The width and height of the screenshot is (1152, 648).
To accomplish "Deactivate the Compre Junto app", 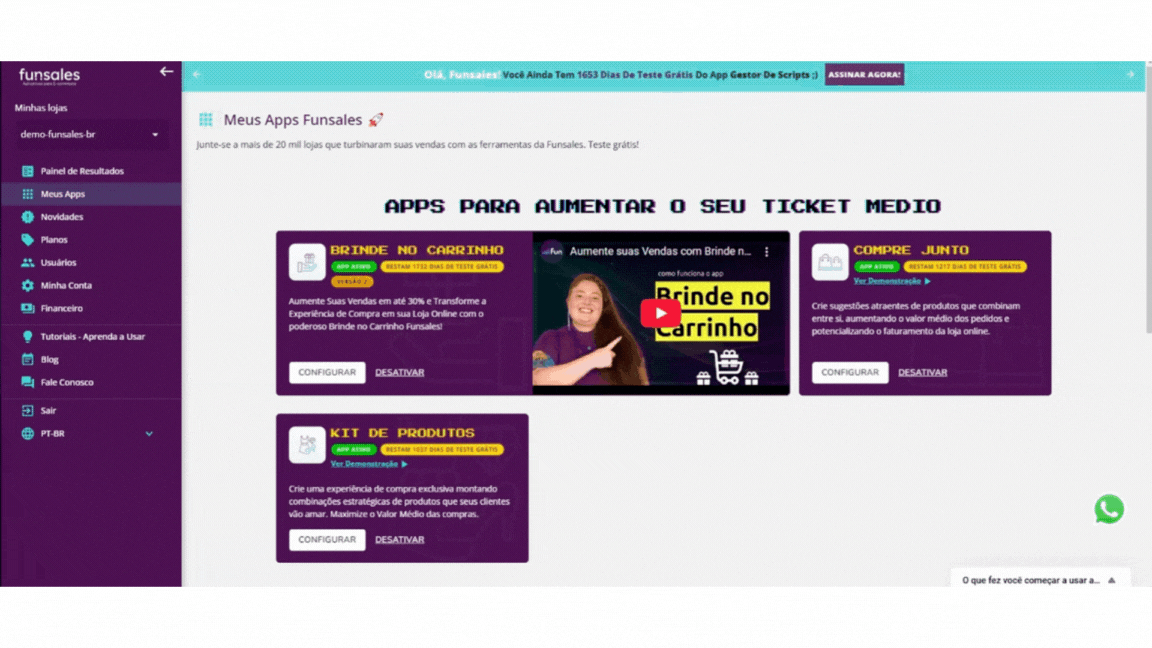I will [922, 372].
